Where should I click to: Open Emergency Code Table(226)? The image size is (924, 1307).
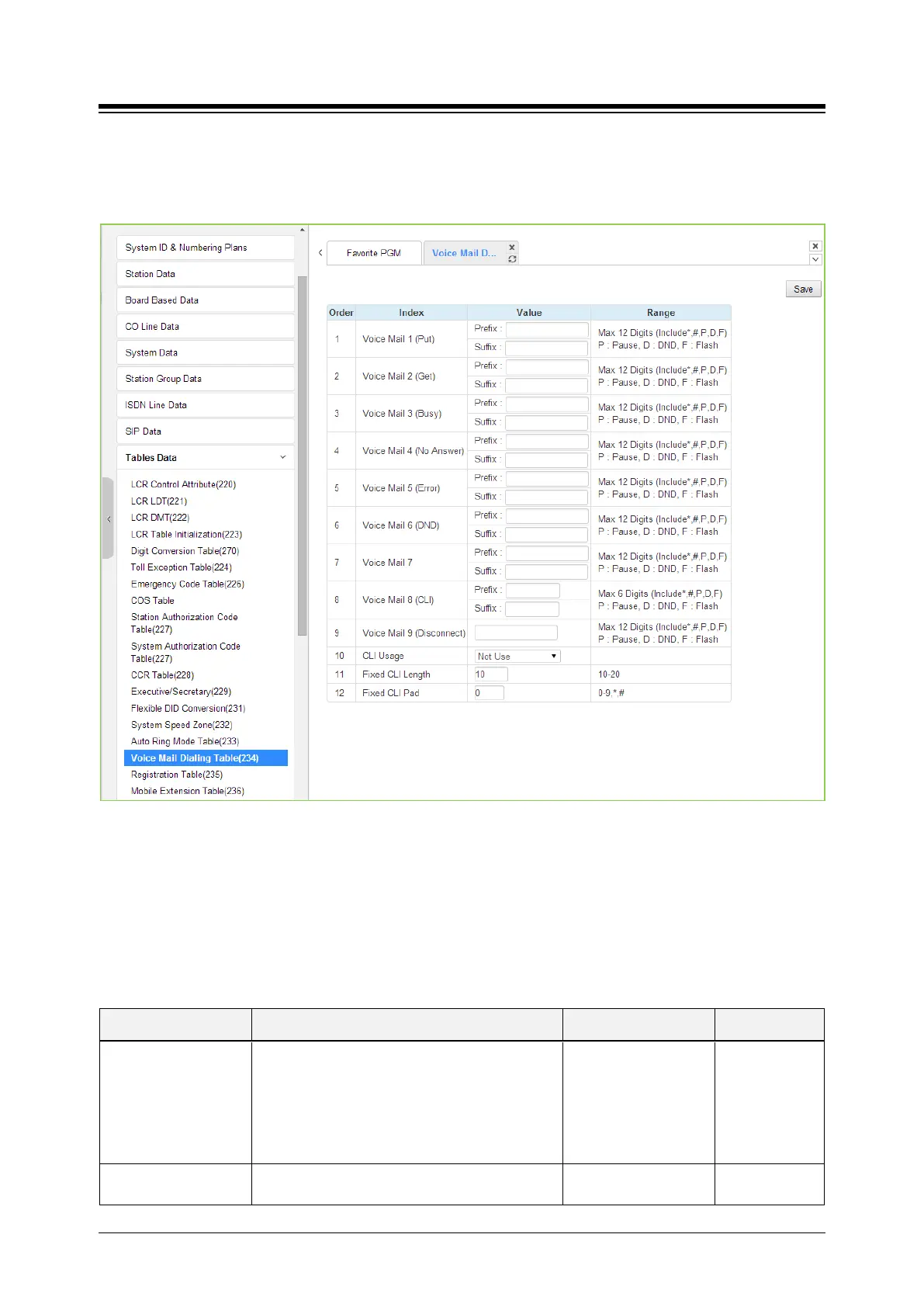coord(187,584)
